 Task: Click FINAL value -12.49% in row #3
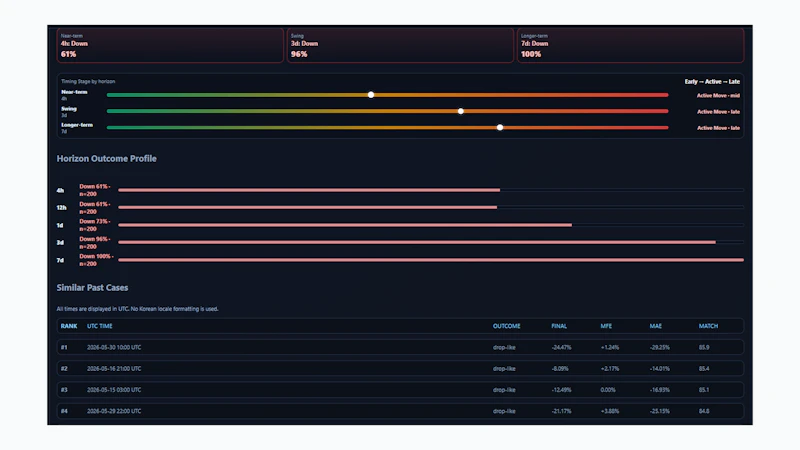tap(561, 390)
